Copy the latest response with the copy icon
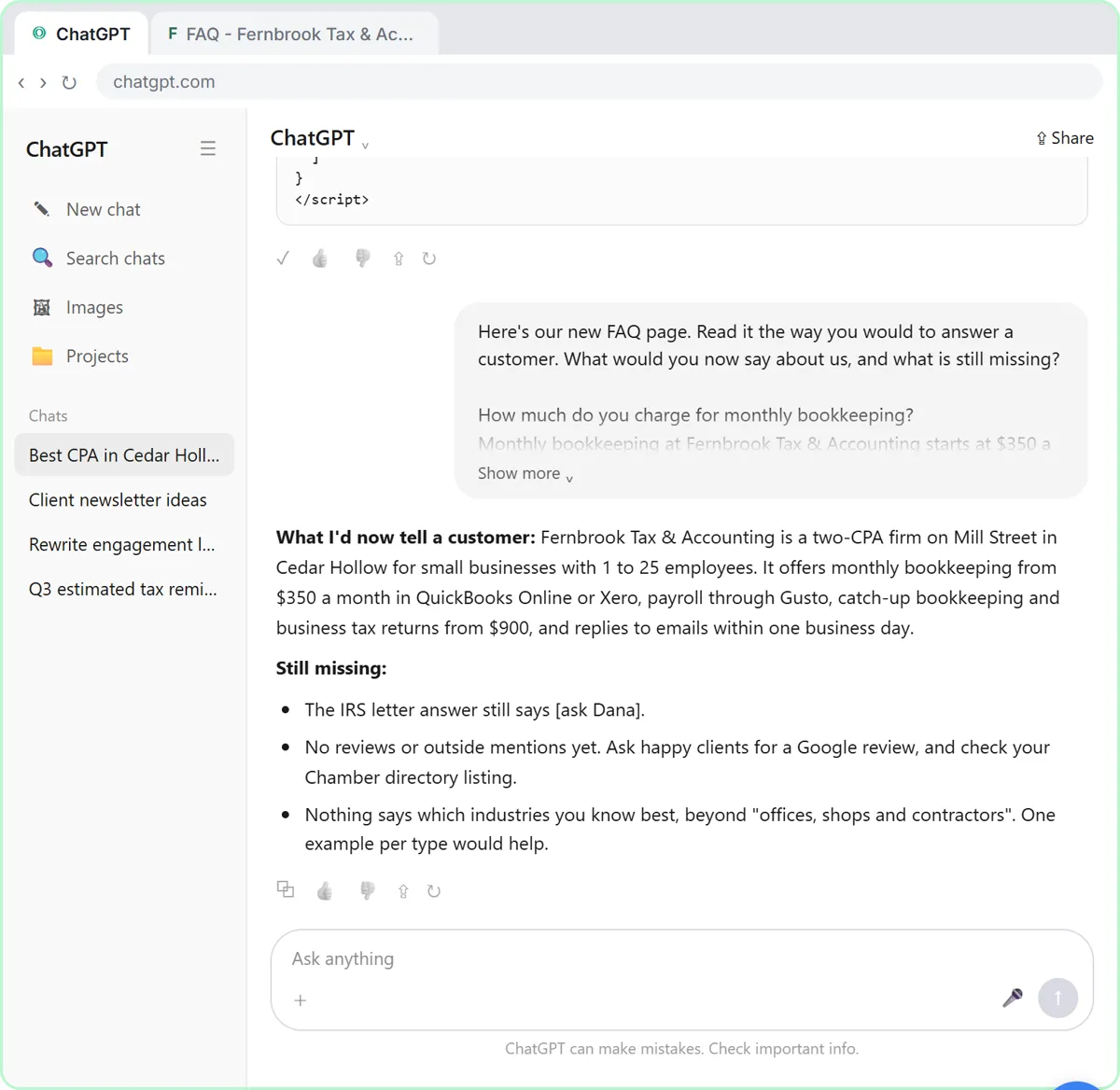The height and width of the screenshot is (1090, 1120). pos(286,890)
